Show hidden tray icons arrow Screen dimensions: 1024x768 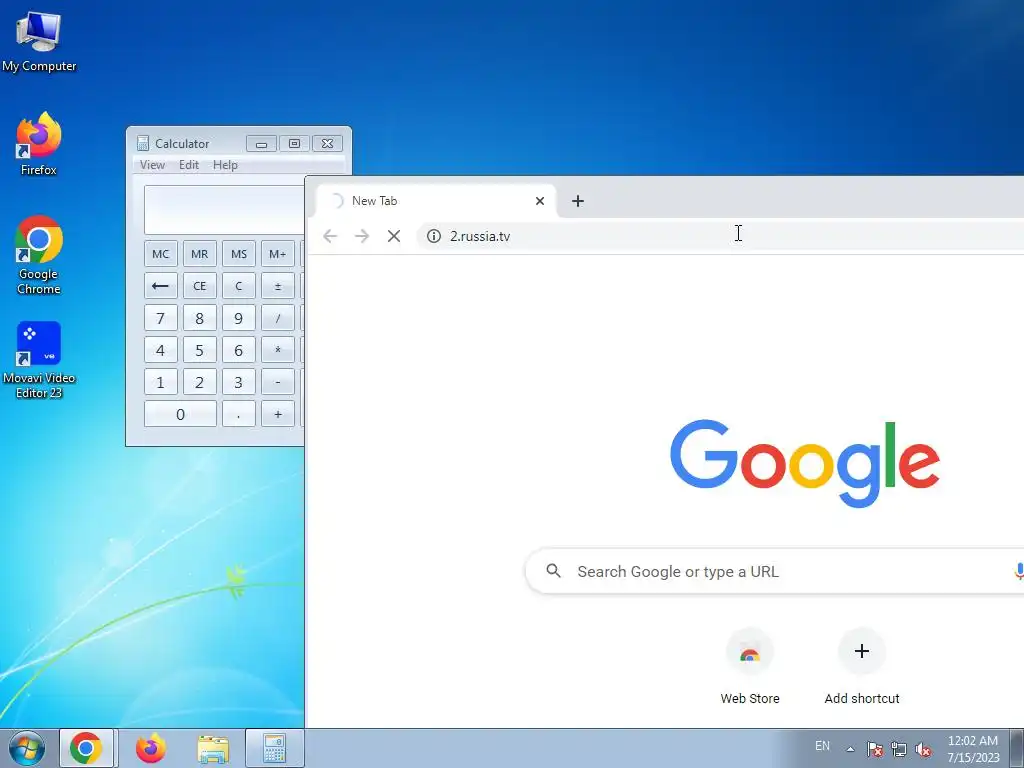[x=850, y=749]
